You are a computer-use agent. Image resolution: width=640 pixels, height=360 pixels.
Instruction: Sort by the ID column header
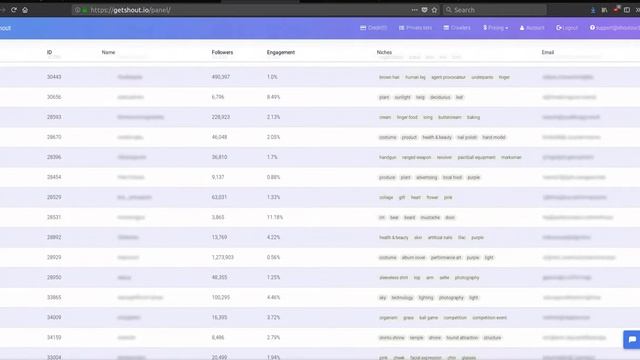(49, 52)
